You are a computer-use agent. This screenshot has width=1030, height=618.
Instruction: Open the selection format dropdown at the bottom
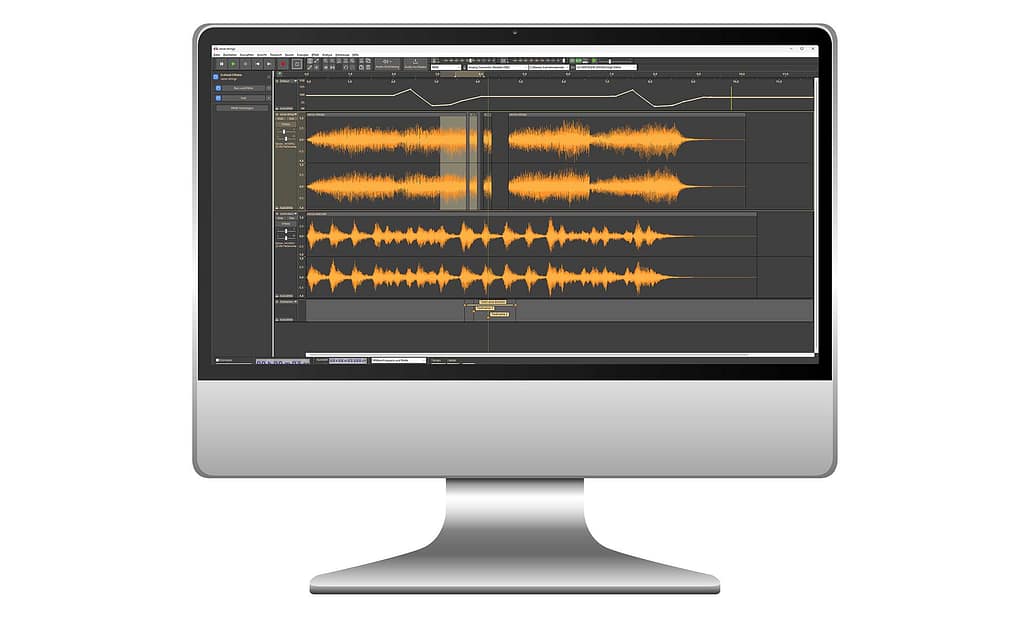(x=398, y=360)
